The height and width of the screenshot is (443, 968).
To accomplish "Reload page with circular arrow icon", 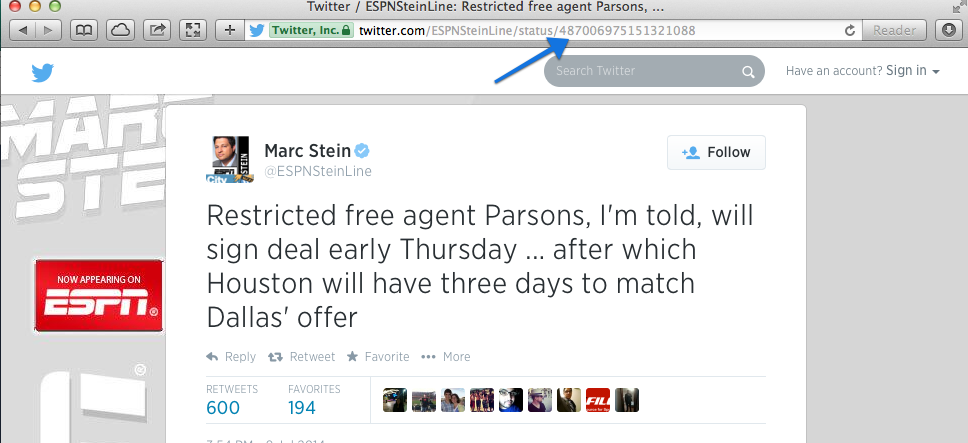I will coord(849,30).
